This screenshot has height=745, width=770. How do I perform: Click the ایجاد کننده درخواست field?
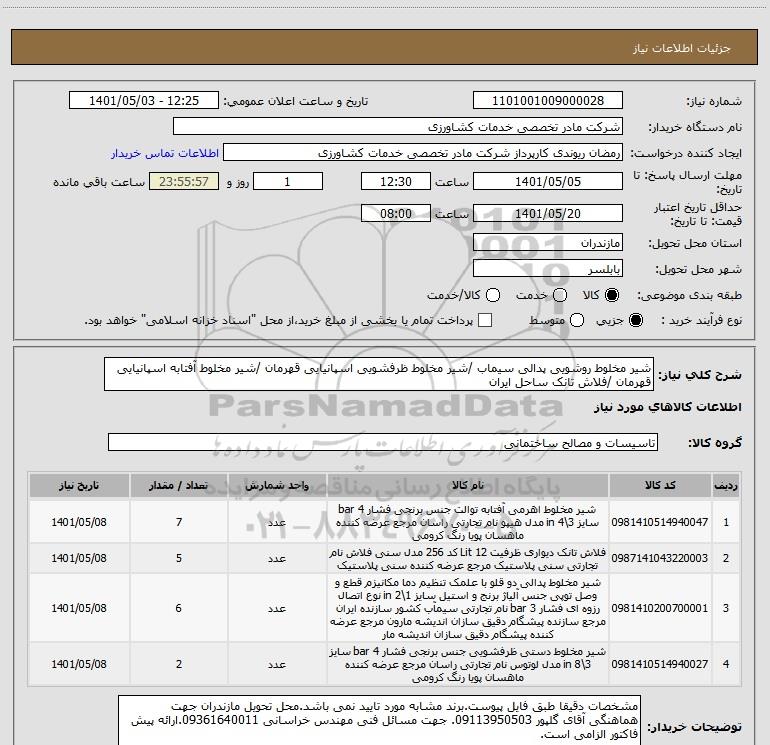point(423,153)
